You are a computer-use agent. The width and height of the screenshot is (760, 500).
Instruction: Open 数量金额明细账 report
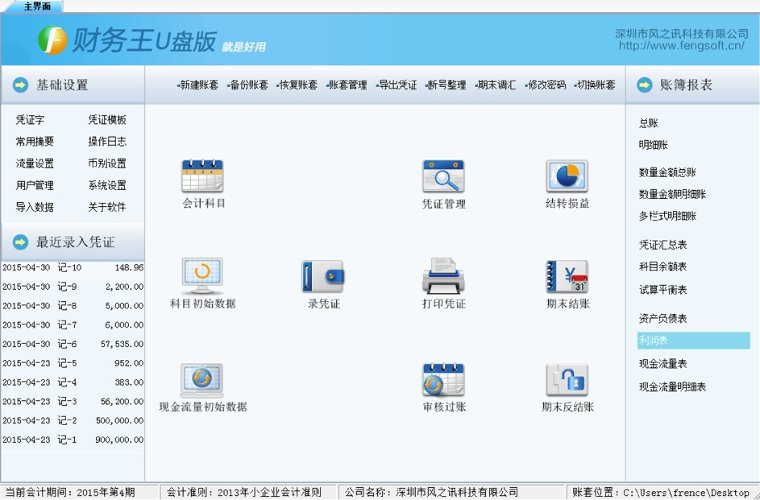click(672, 194)
